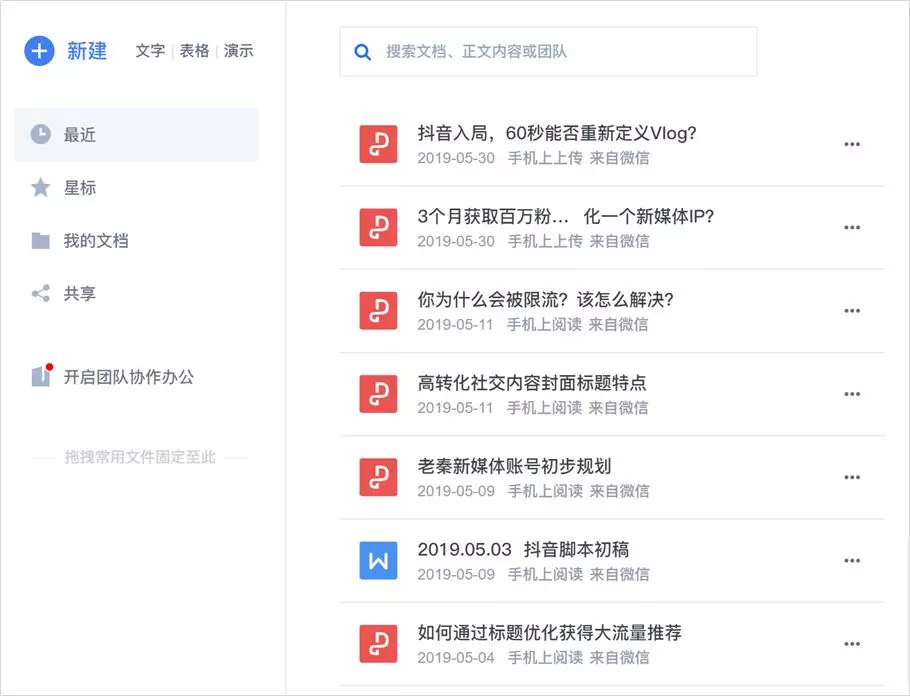The height and width of the screenshot is (696, 910).
Task: Open 开启团队协作办公
Action: (x=129, y=377)
